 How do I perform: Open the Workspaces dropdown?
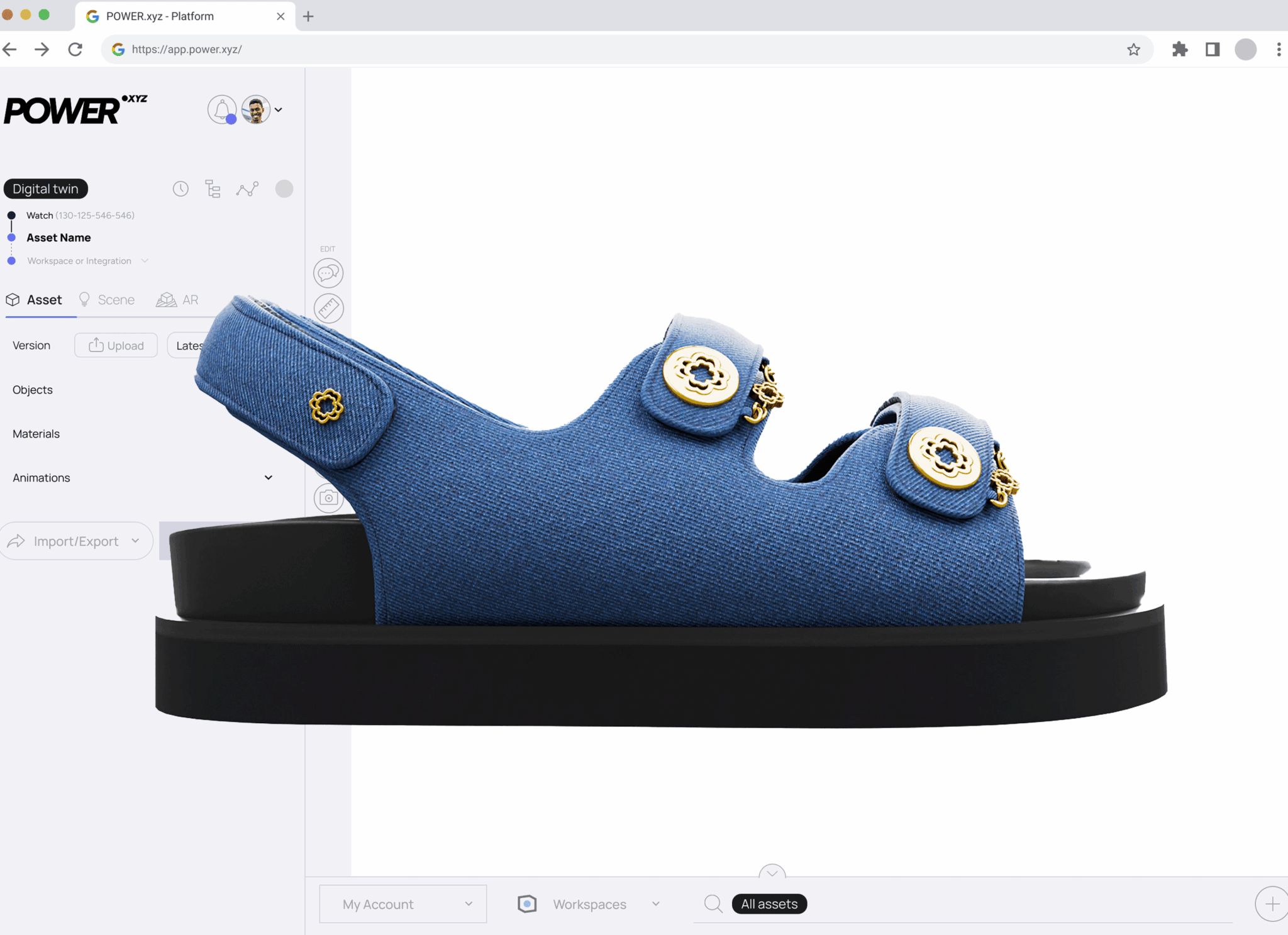pyautogui.click(x=589, y=904)
